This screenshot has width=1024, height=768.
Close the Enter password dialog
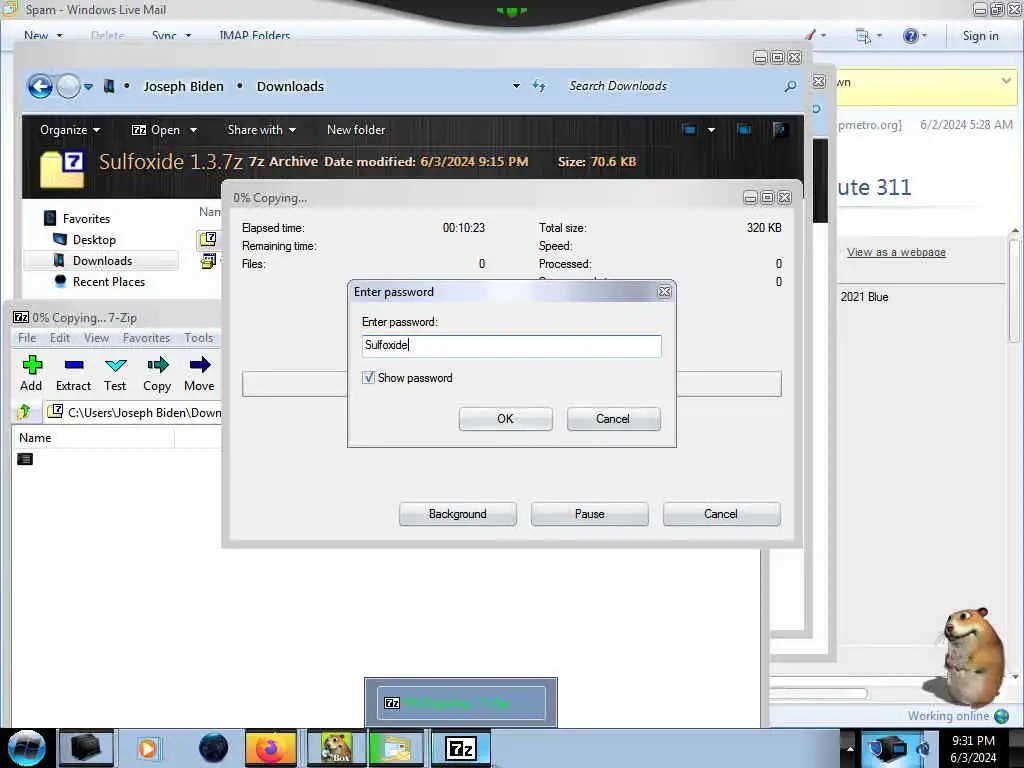(664, 291)
